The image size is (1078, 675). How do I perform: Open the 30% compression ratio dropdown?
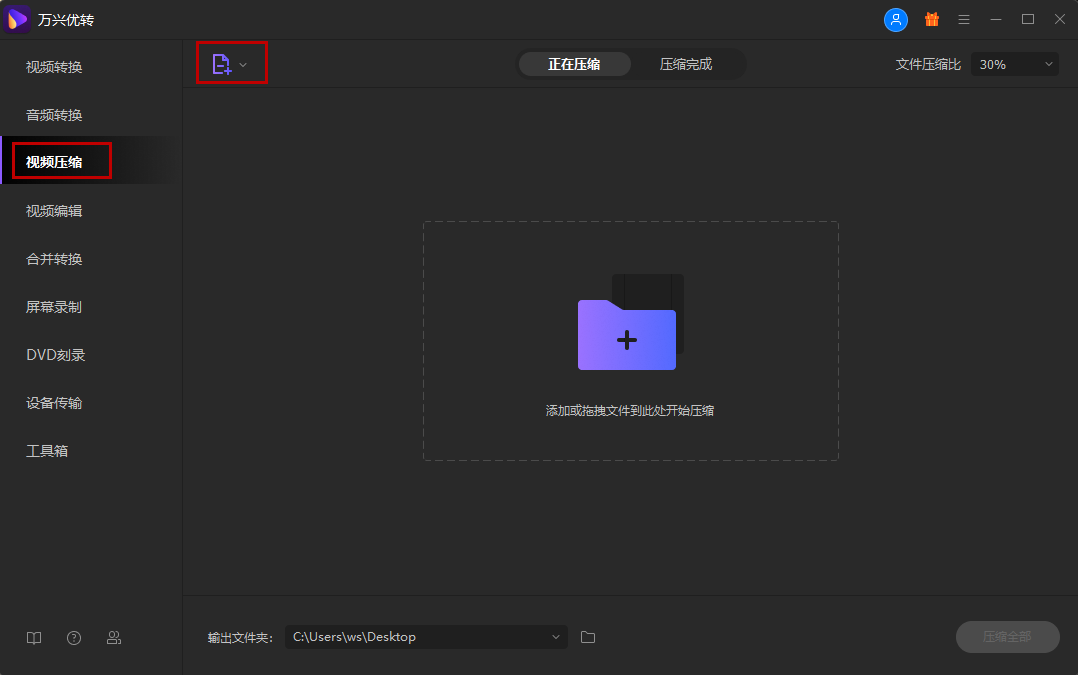click(x=1015, y=65)
